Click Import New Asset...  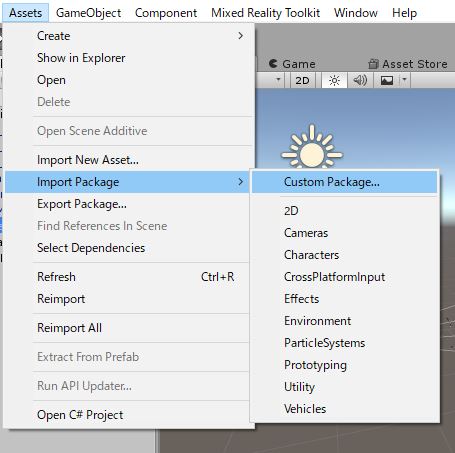pos(127,160)
